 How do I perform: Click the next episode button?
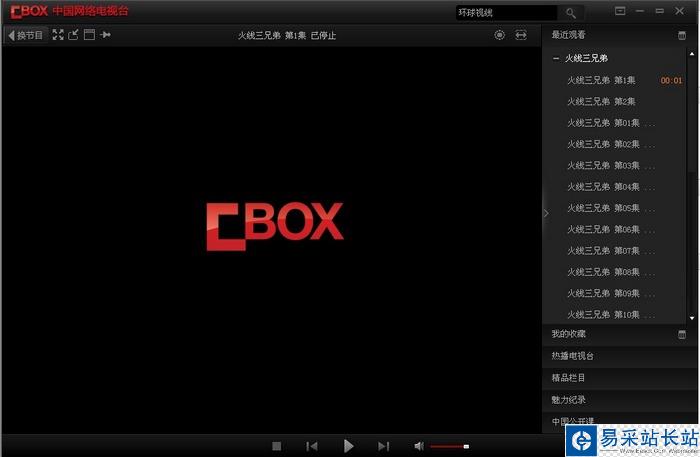pyautogui.click(x=383, y=446)
